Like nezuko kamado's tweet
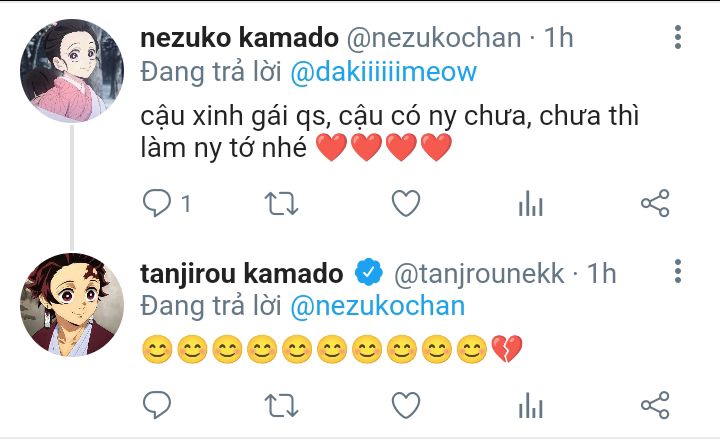The image size is (720, 442). pyautogui.click(x=404, y=205)
